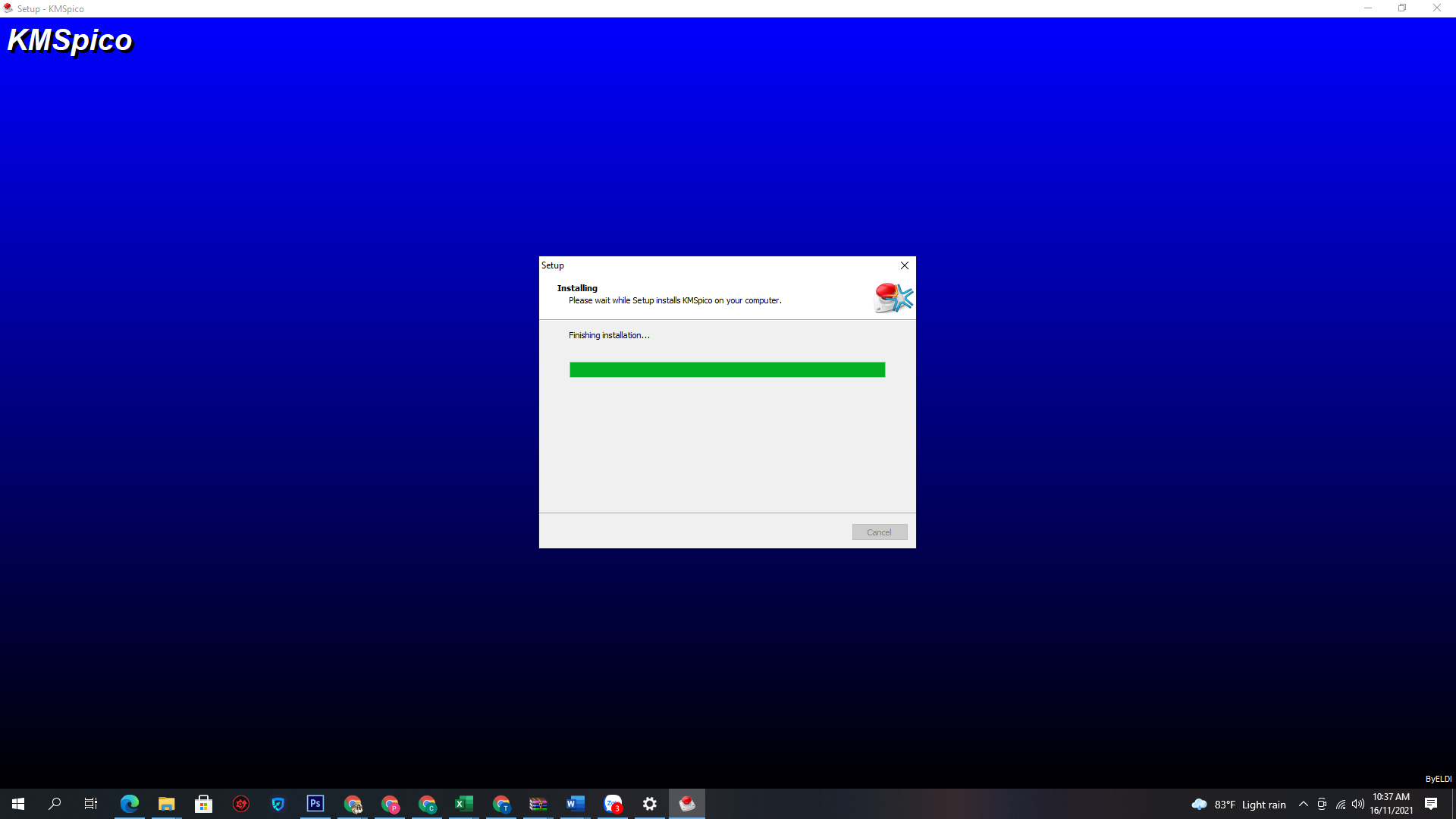The height and width of the screenshot is (819, 1456).
Task: Open Task View from taskbar
Action: [x=91, y=804]
